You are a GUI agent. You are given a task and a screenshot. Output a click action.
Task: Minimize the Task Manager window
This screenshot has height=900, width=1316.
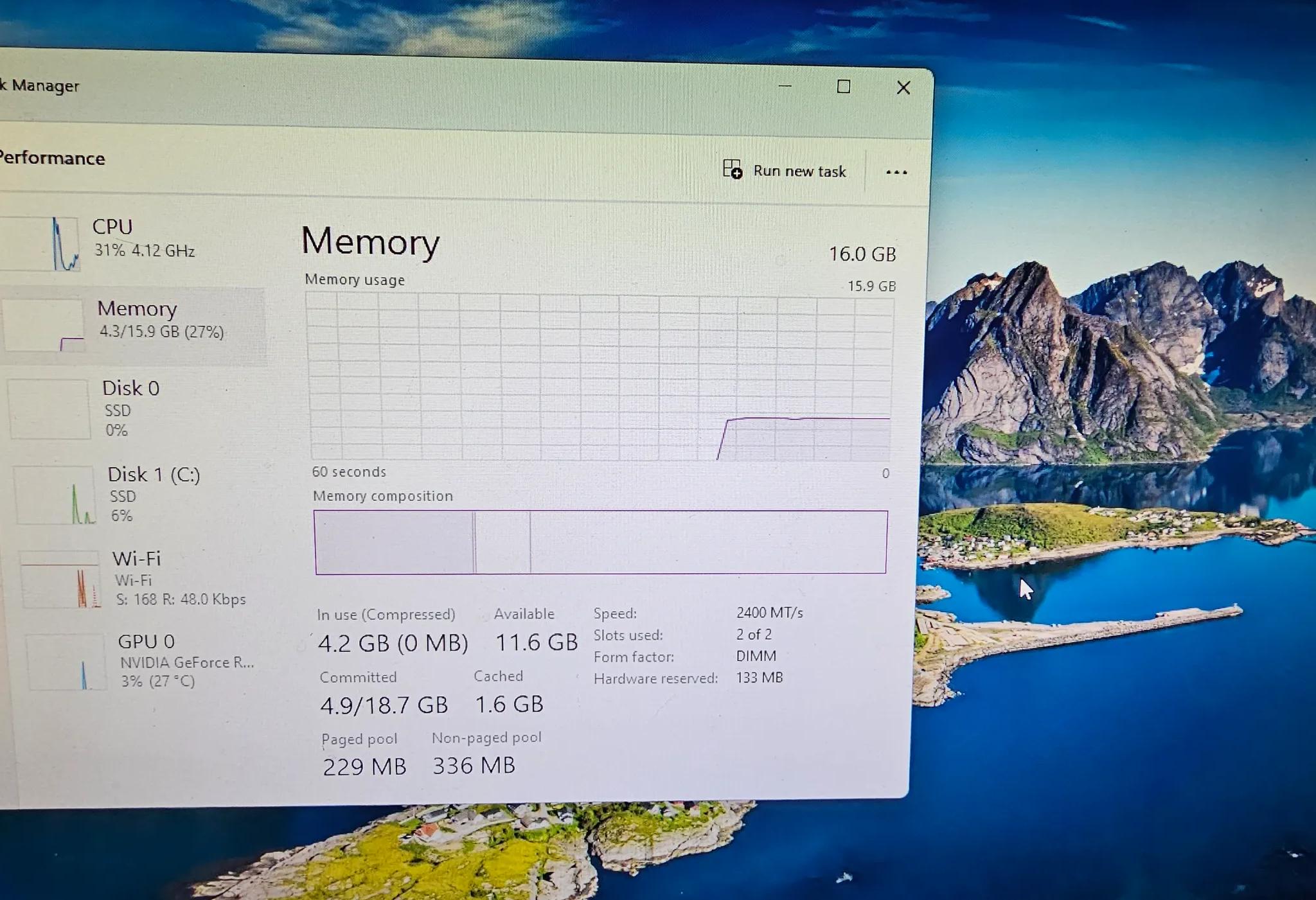coord(785,86)
